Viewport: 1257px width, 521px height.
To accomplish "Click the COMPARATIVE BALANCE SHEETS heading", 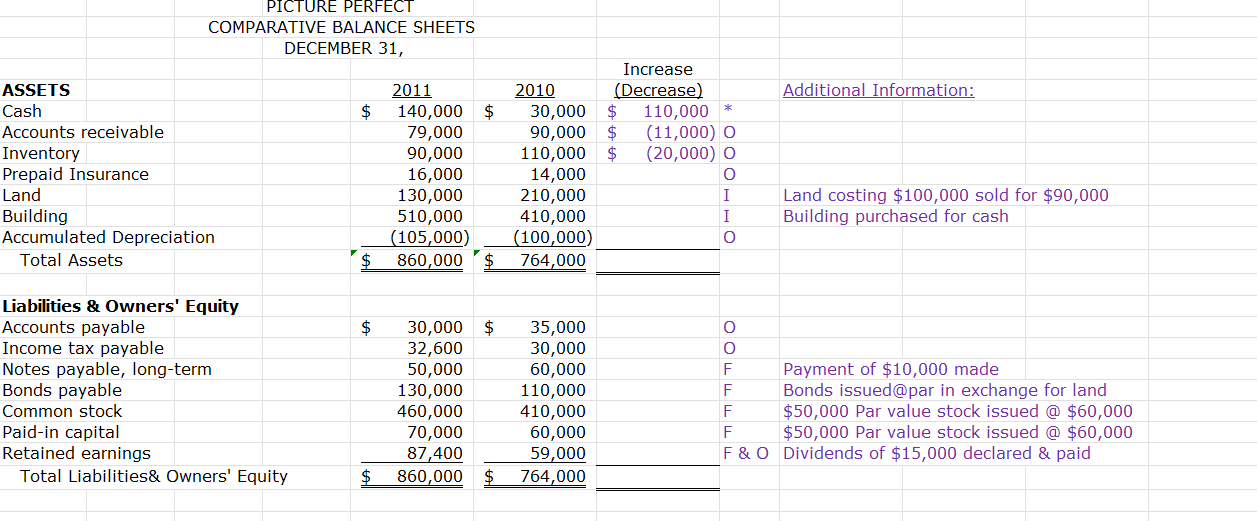I will tap(341, 27).
